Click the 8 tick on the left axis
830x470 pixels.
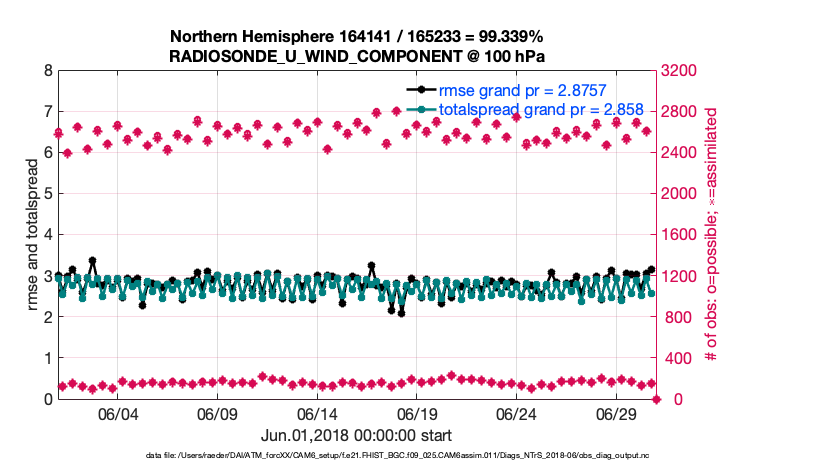48,71
